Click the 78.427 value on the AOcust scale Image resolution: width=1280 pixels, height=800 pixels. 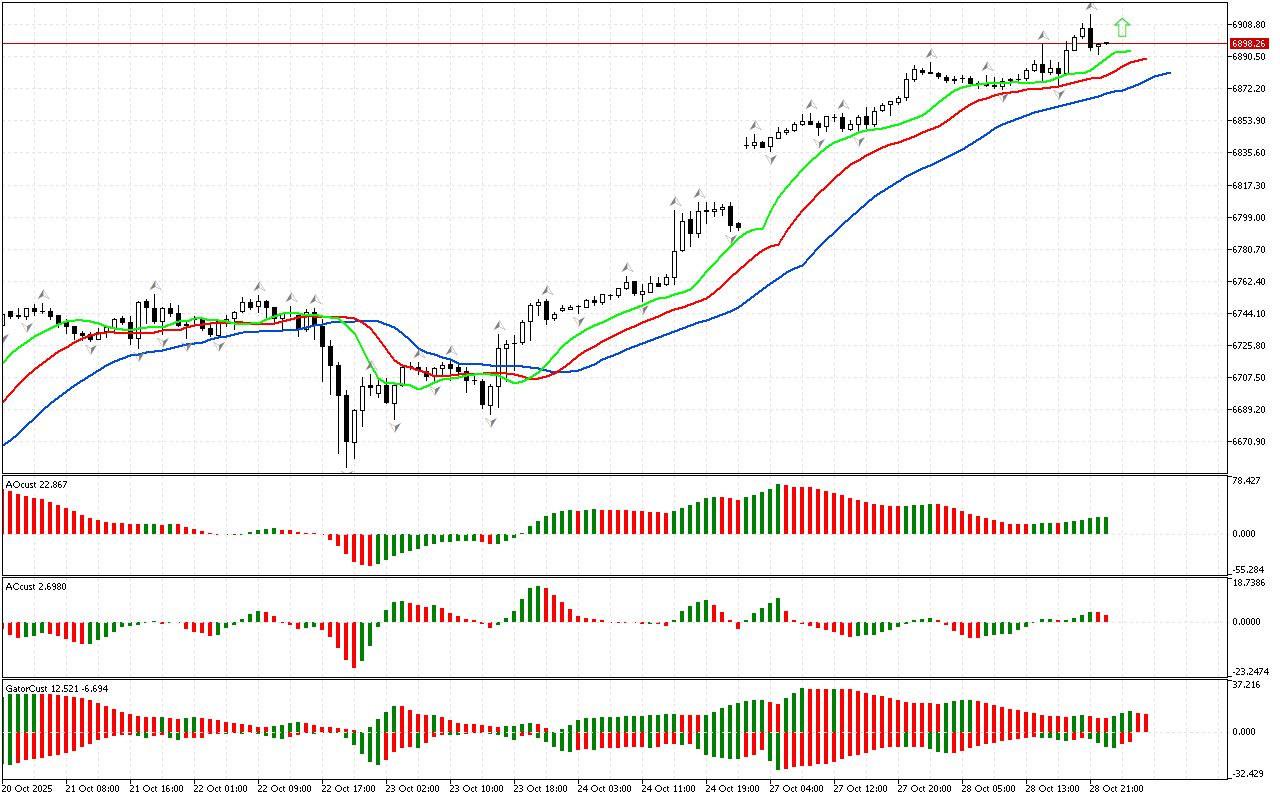click(1245, 481)
